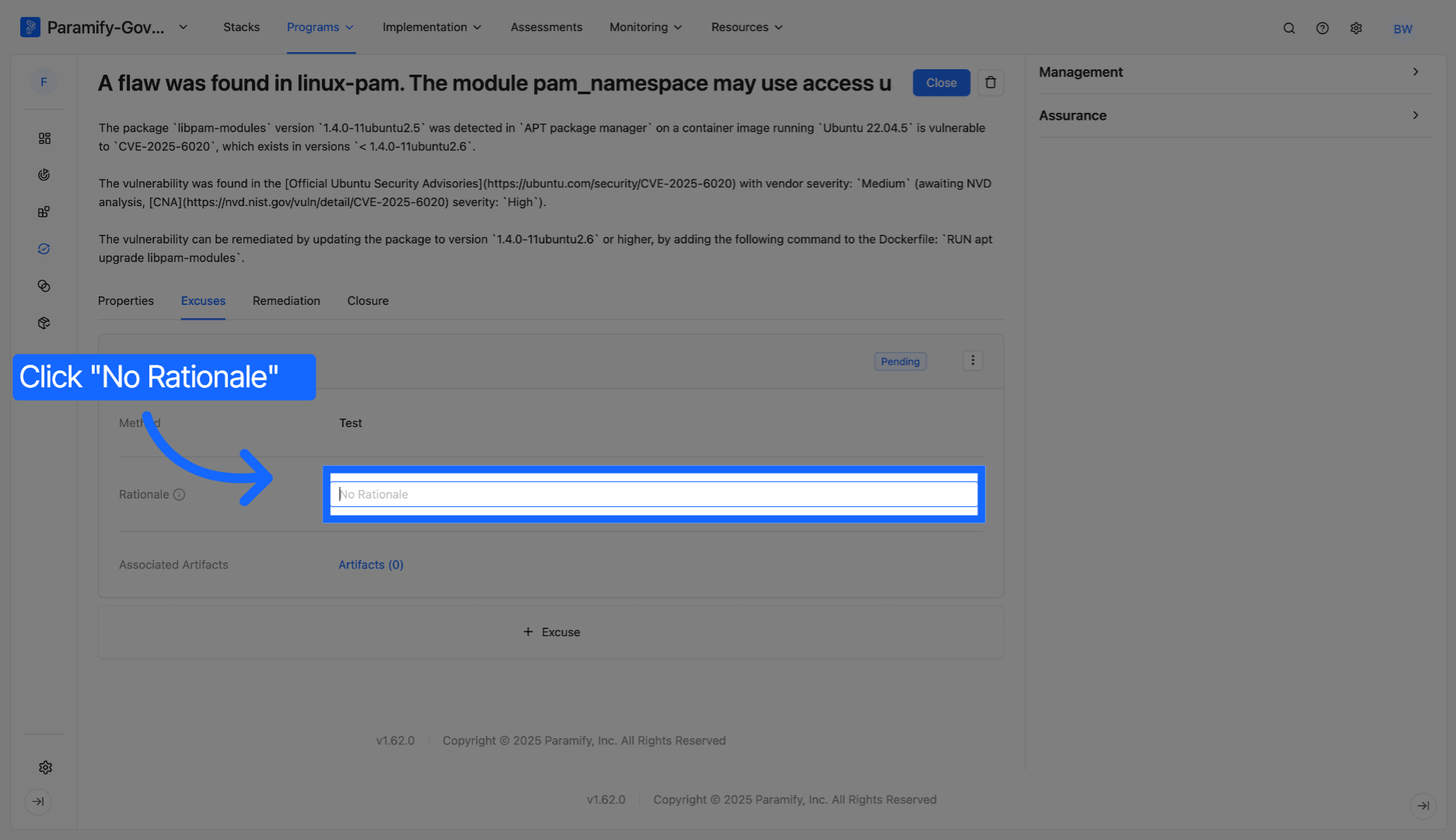Open the excuse three-dot options menu
Viewport: 1456px width, 840px height.
[972, 360]
